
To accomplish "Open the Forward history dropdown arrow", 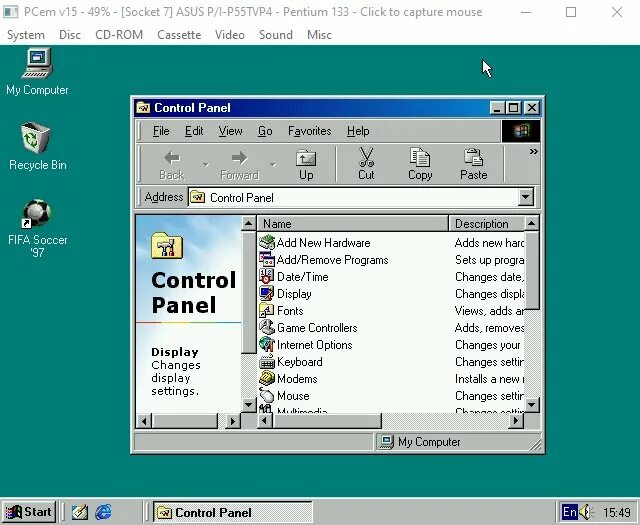I will (x=273, y=165).
